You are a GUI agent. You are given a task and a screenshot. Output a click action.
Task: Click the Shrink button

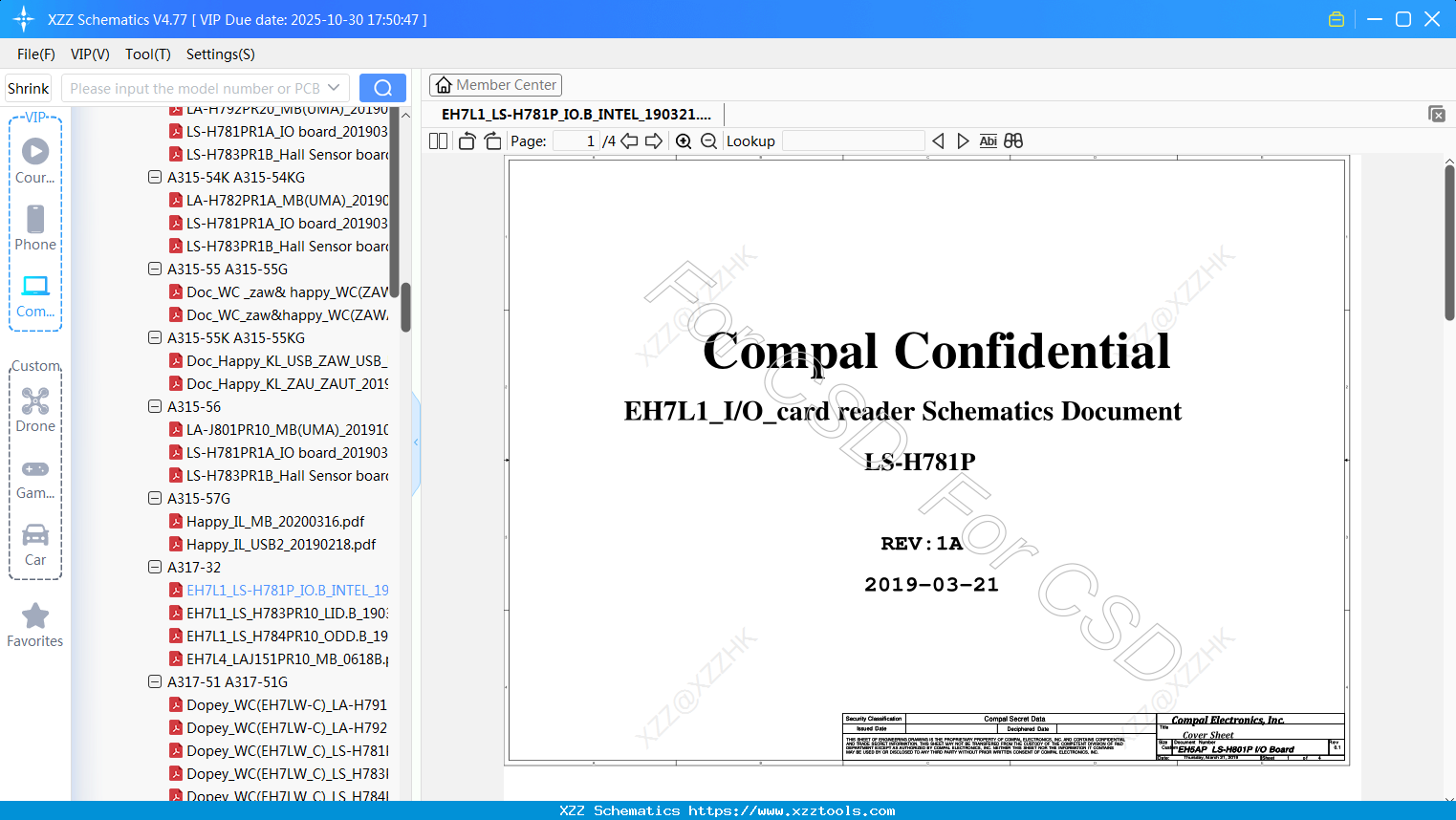coord(29,88)
